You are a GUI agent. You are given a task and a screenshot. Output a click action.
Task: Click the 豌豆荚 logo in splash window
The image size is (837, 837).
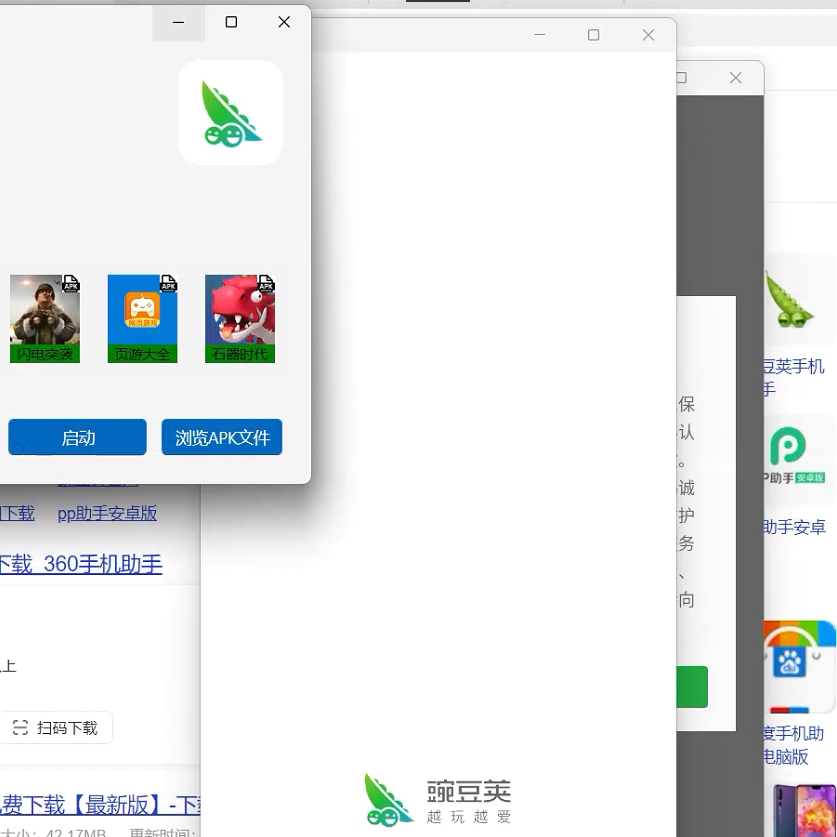(x=437, y=799)
